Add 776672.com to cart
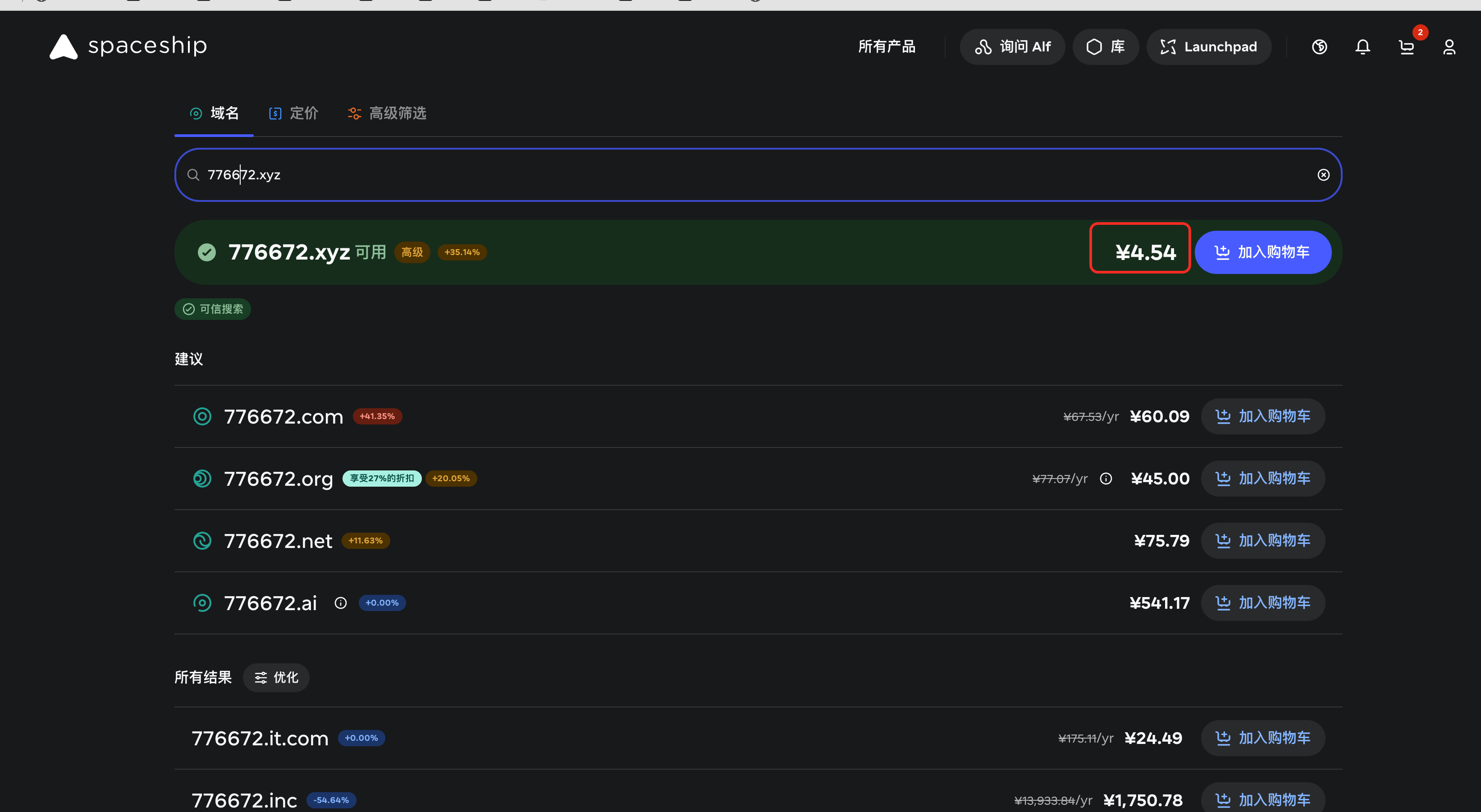This screenshot has height=812, width=1481. click(x=1263, y=417)
